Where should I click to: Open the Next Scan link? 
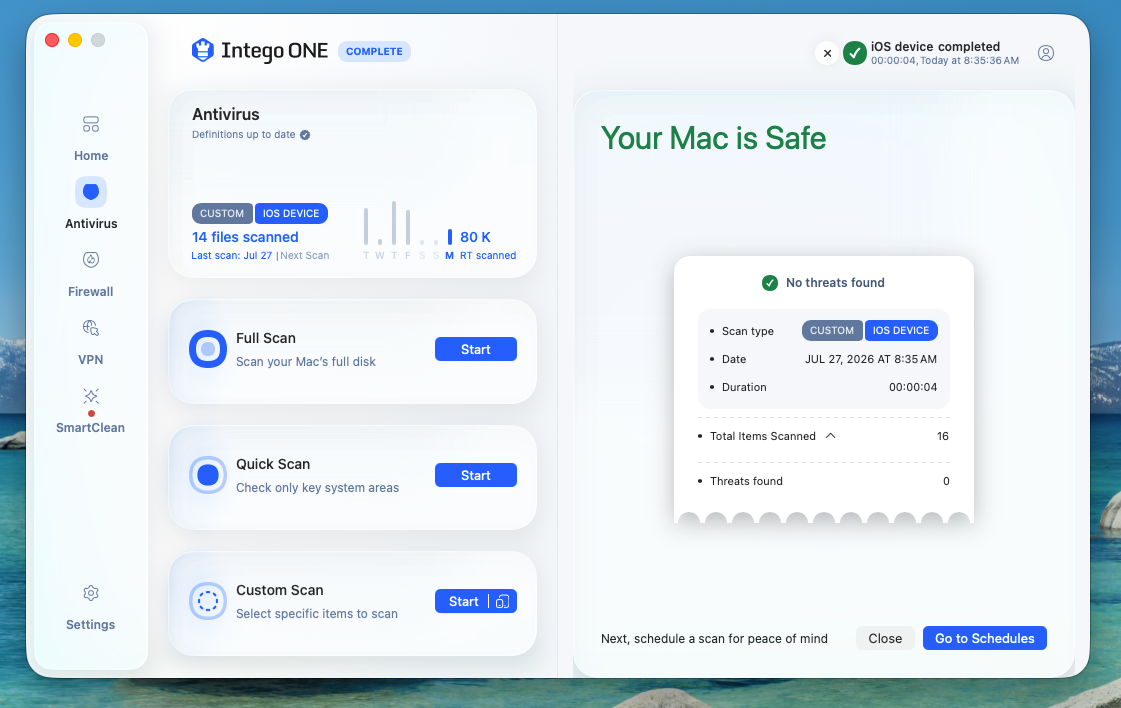(x=305, y=255)
